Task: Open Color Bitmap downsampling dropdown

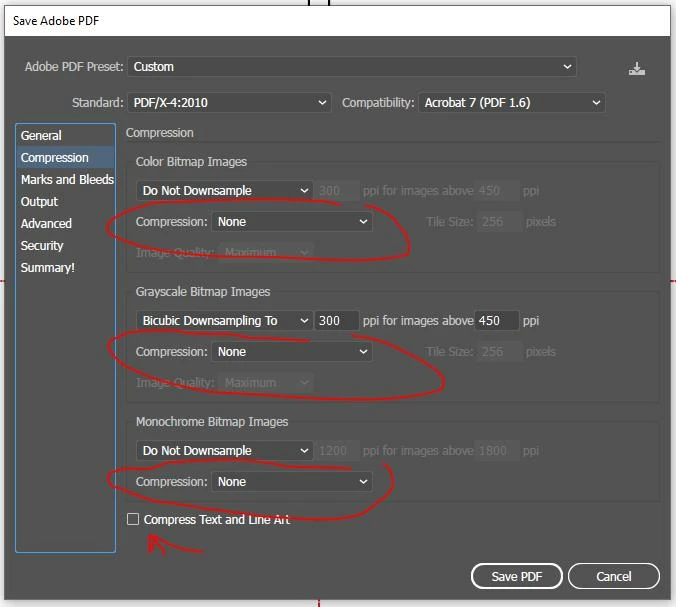Action: 225,191
